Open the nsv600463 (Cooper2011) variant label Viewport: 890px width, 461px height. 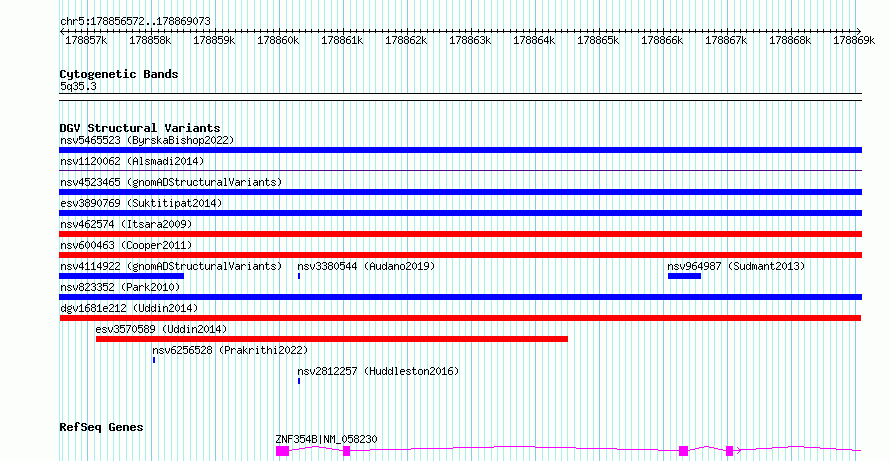(126, 245)
